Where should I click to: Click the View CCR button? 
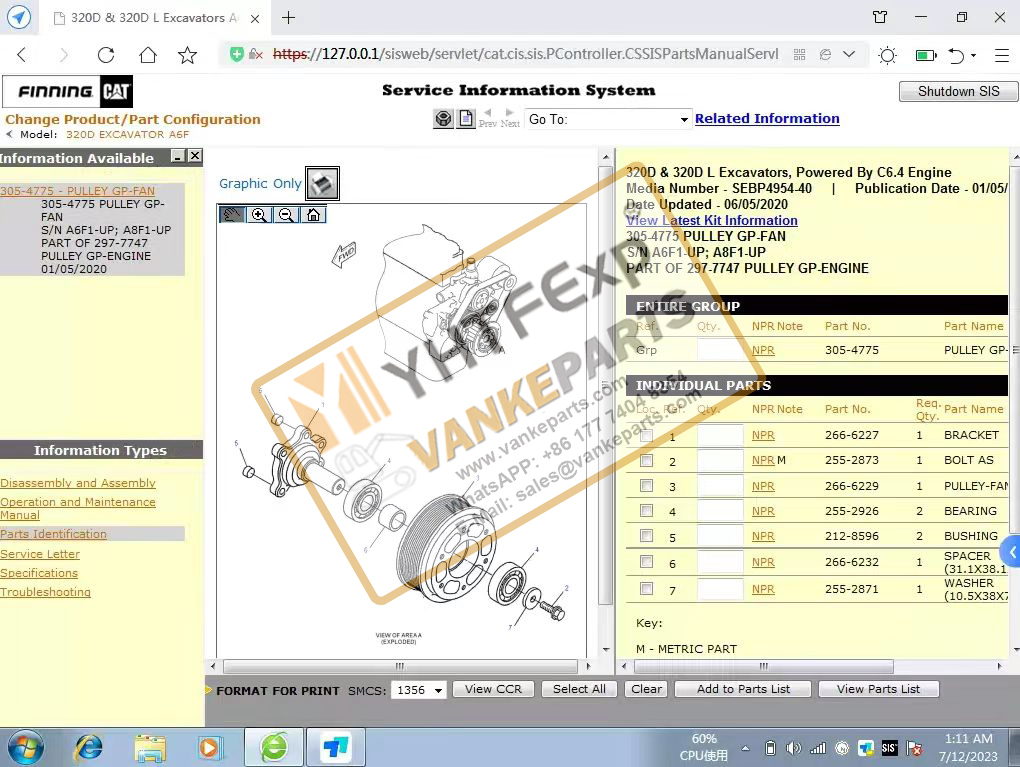click(493, 689)
